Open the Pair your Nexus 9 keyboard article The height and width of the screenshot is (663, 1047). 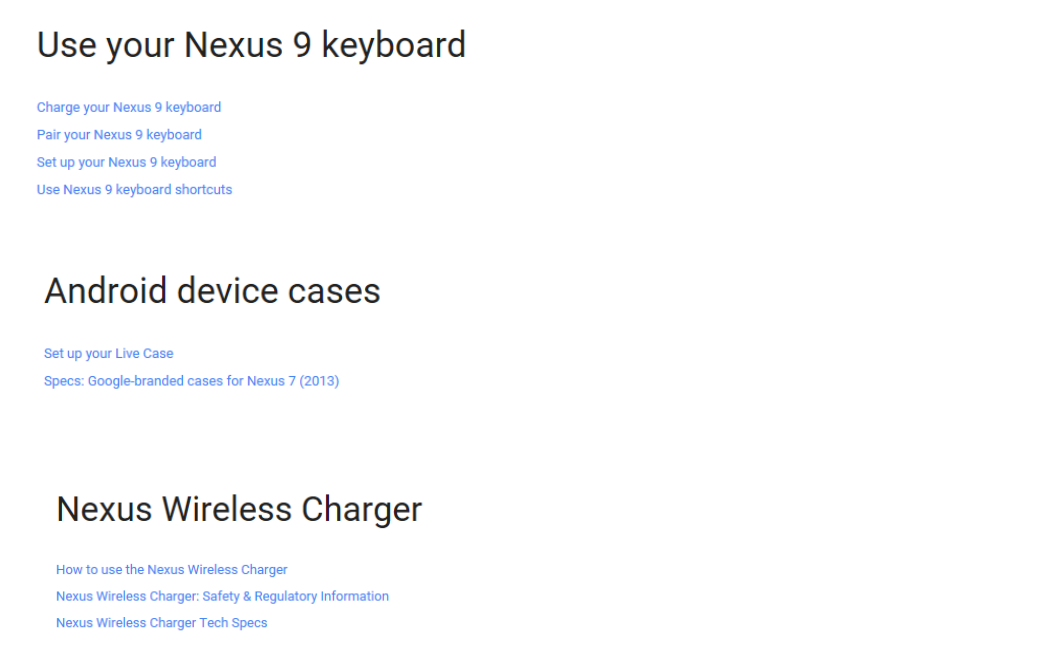tap(119, 135)
